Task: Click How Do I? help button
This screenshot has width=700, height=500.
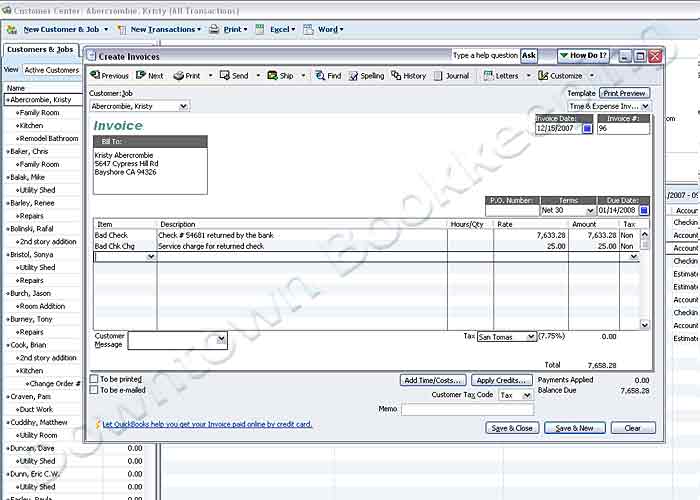Action: [583, 55]
